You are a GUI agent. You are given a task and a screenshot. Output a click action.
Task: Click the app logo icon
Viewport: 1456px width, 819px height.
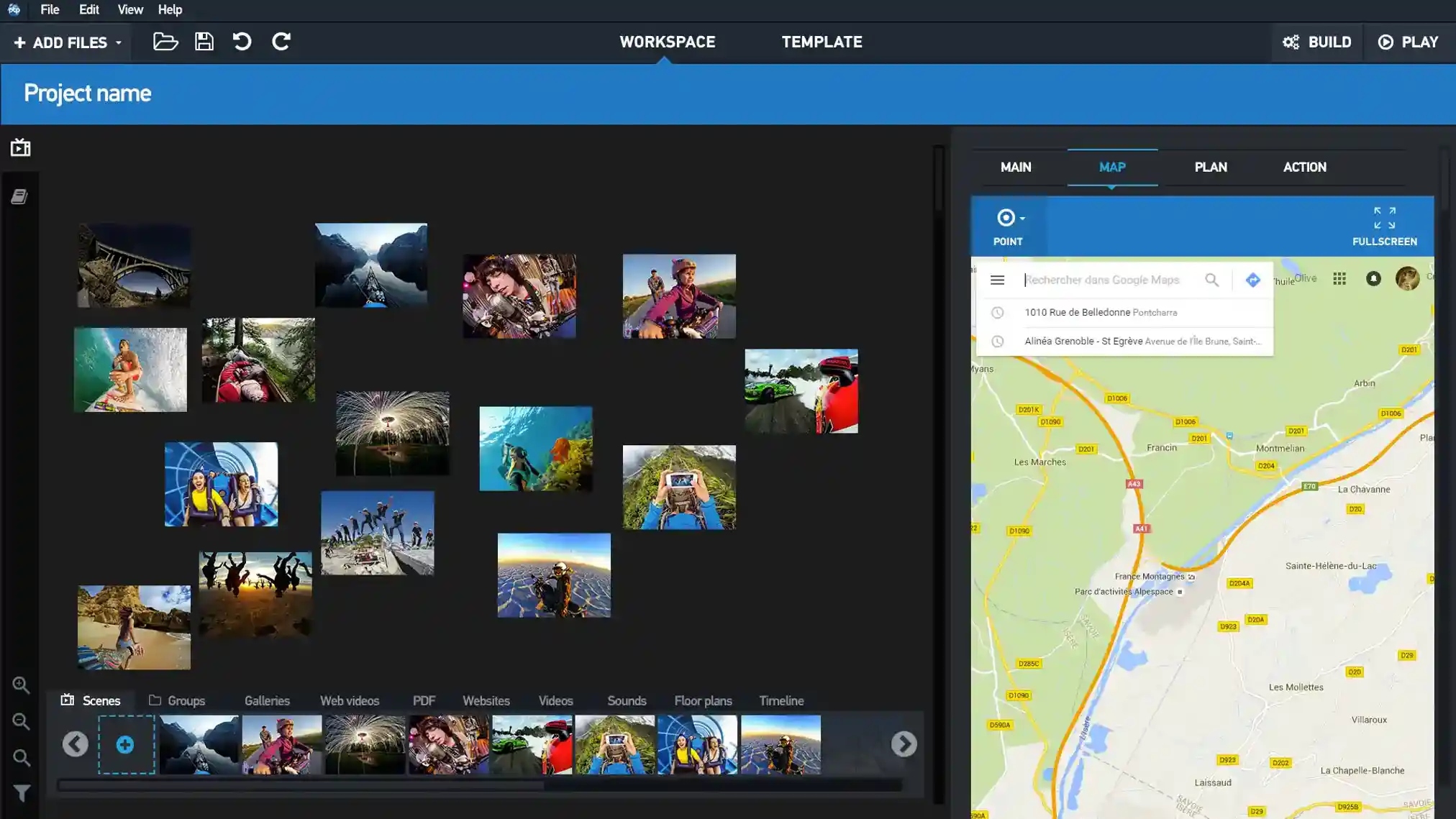point(14,9)
